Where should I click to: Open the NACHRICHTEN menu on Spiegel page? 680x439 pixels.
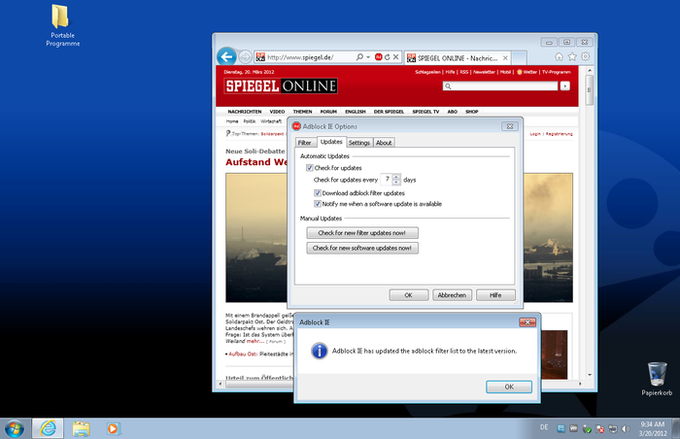(x=245, y=112)
